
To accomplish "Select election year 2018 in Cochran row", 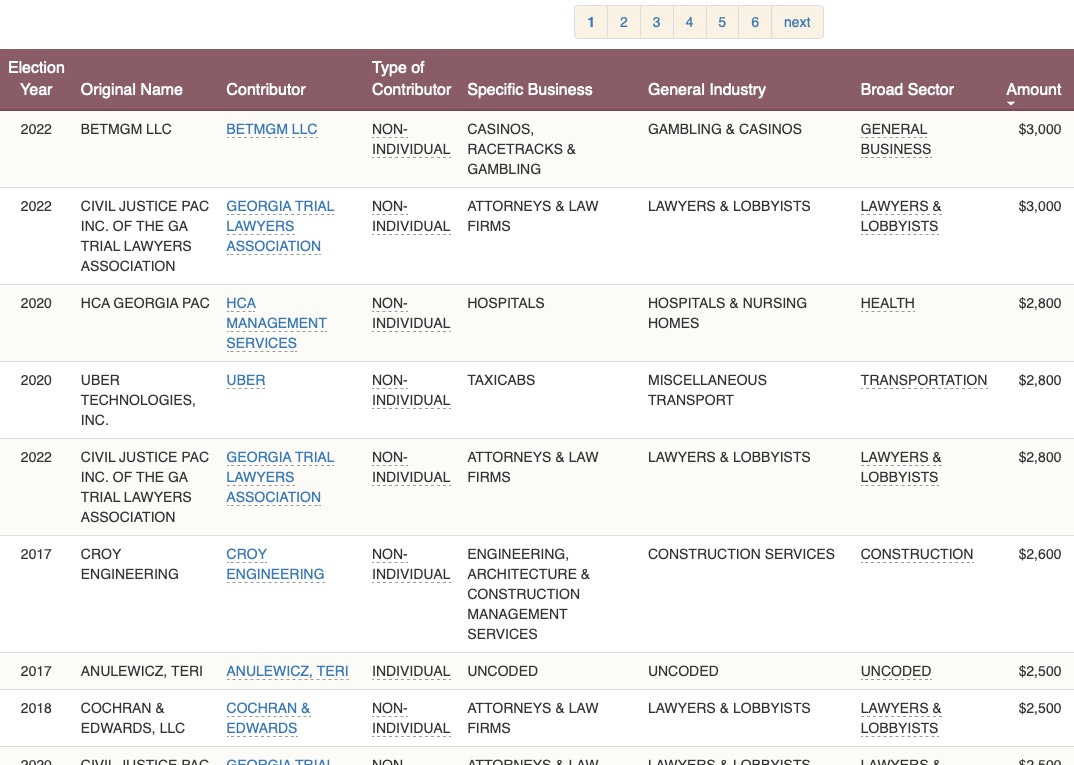I will coord(36,708).
